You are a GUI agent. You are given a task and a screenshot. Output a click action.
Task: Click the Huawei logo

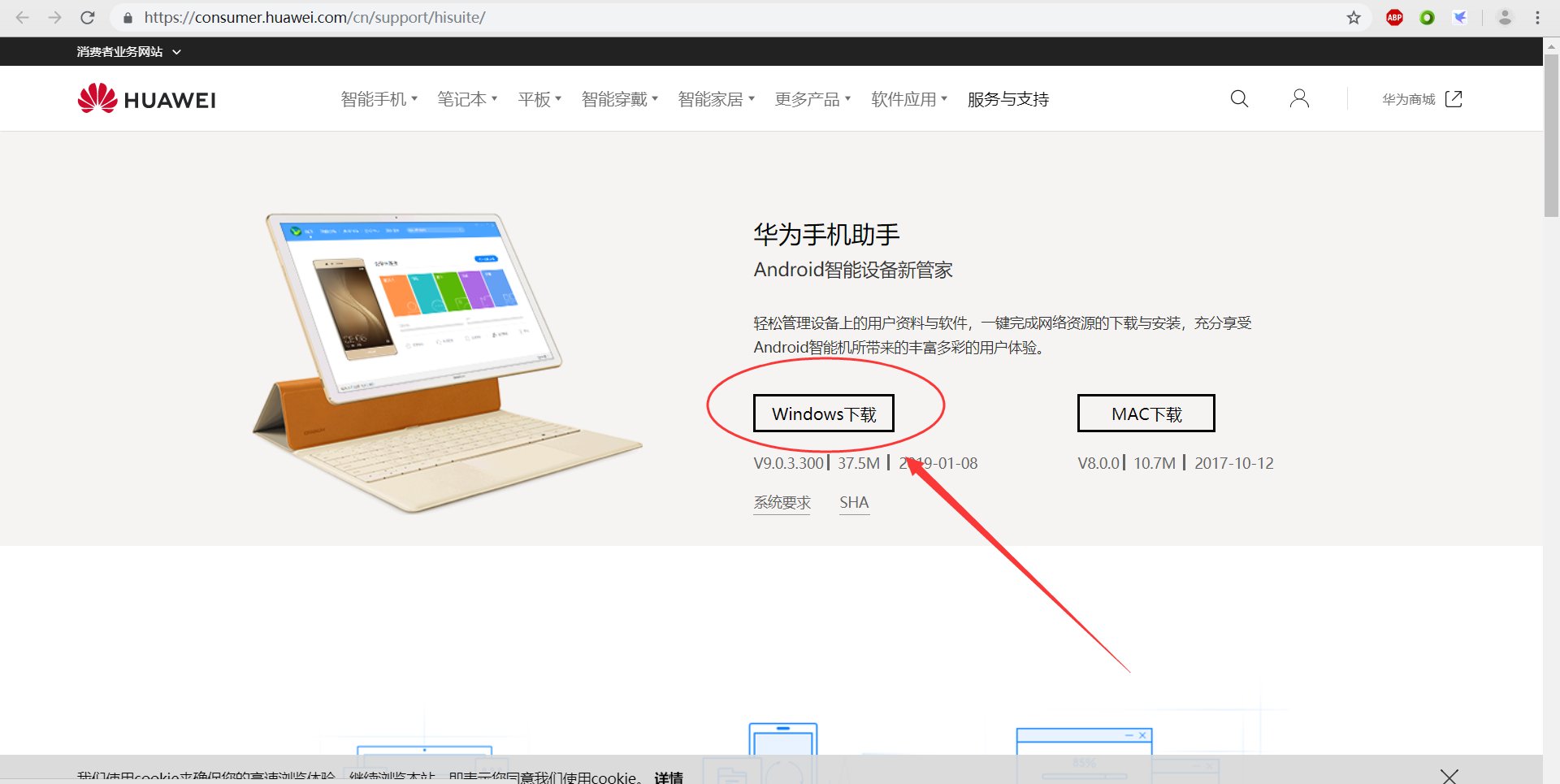[x=146, y=98]
